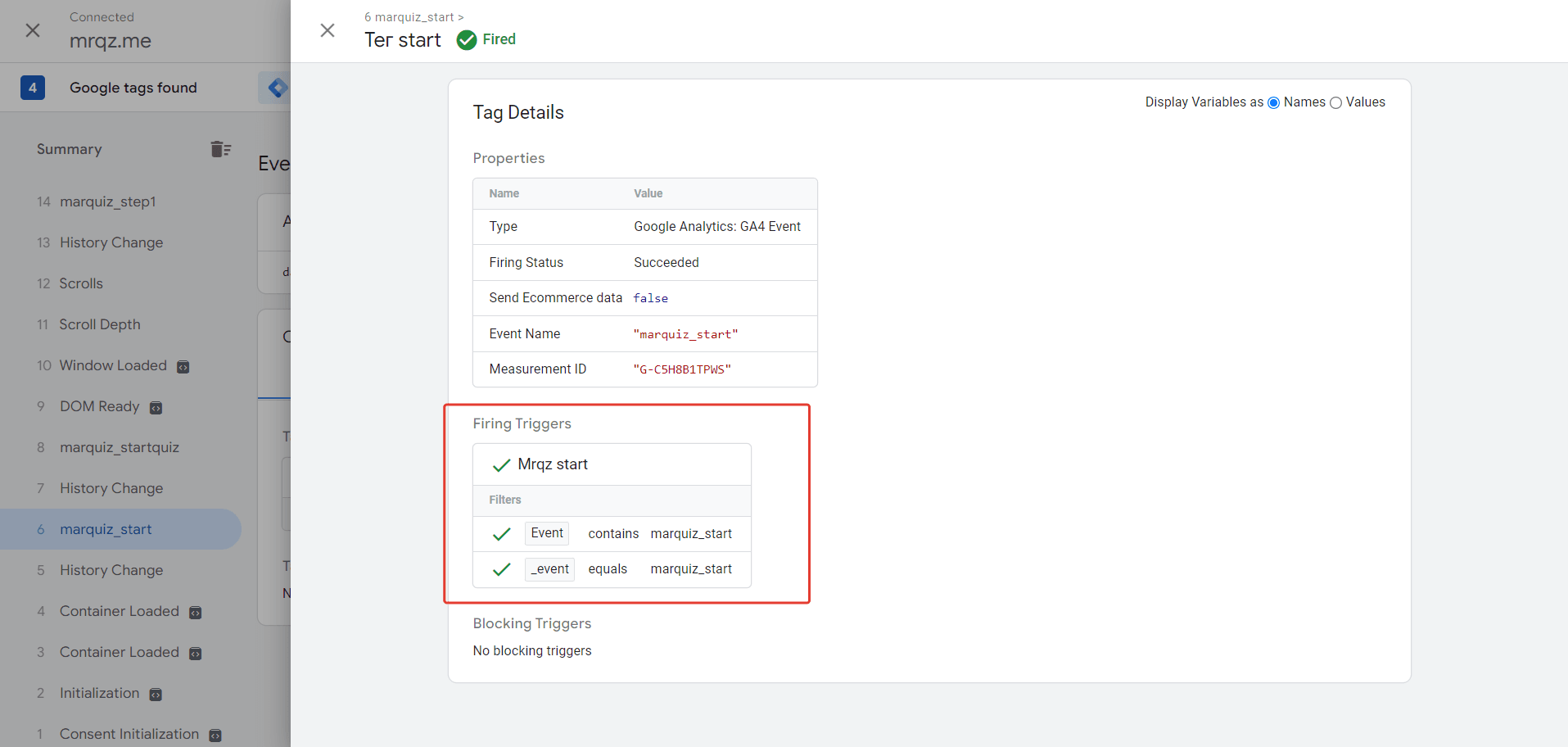Click marquiz_start value in contains filter
The height and width of the screenshot is (747, 1568).
click(x=691, y=534)
